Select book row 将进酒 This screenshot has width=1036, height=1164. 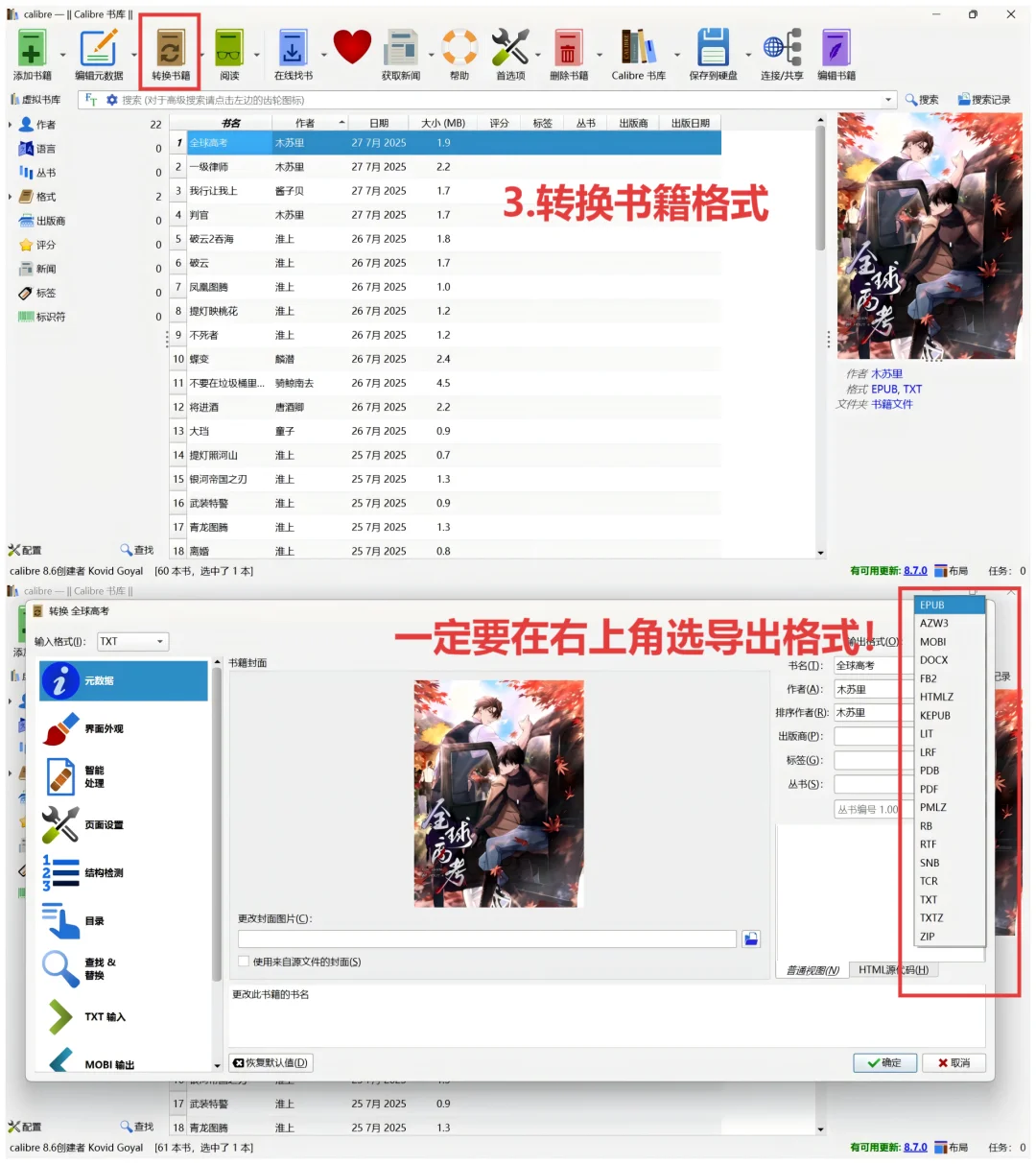445,407
